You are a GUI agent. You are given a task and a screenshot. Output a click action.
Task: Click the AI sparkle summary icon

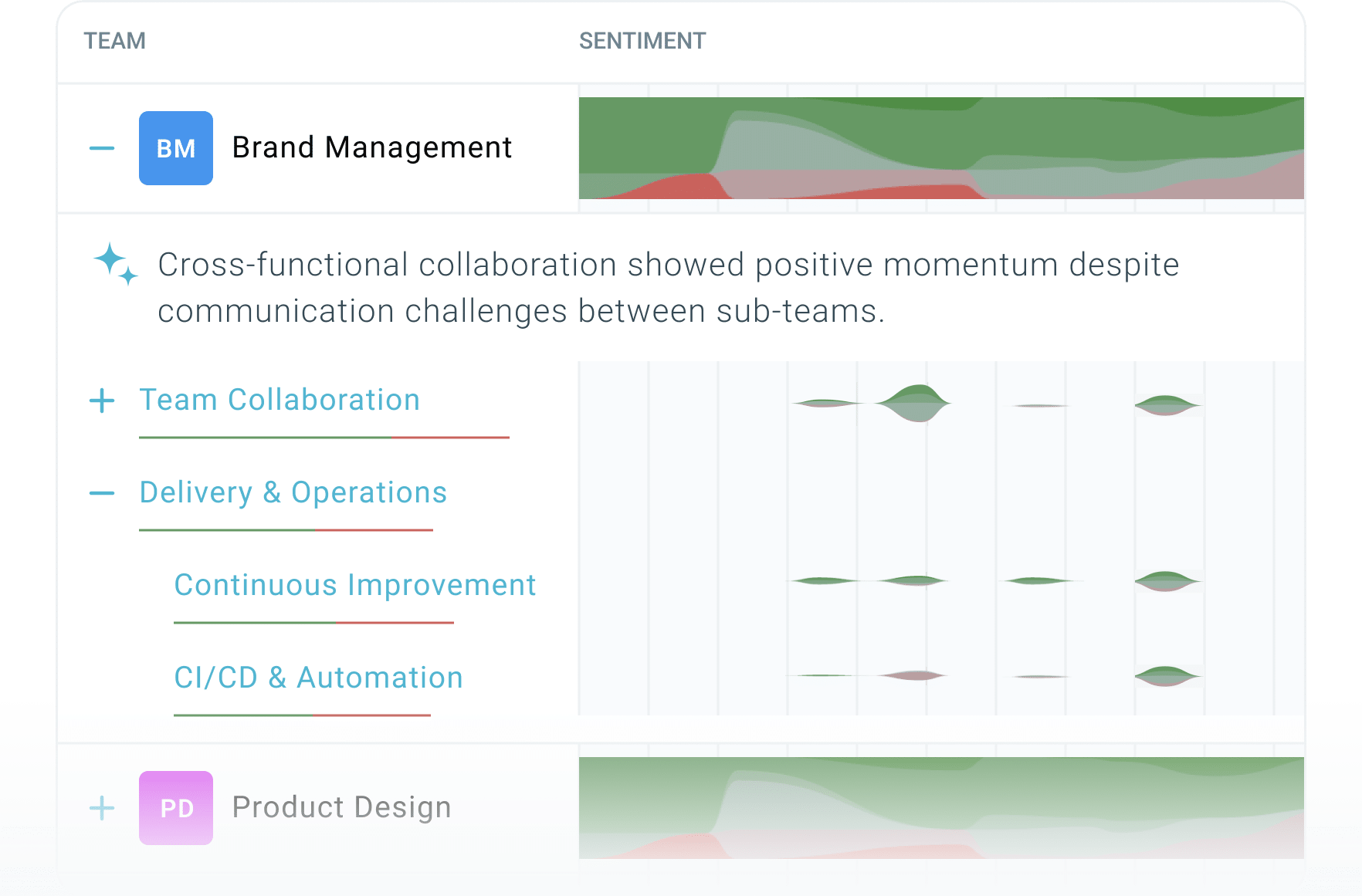point(116,264)
